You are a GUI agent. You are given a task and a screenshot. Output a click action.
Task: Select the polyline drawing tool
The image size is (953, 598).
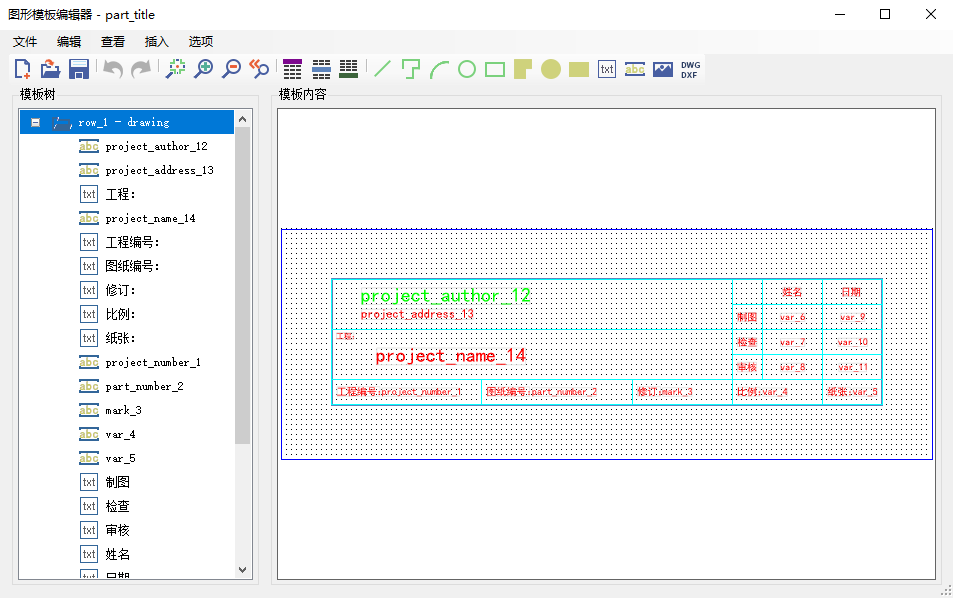411,69
